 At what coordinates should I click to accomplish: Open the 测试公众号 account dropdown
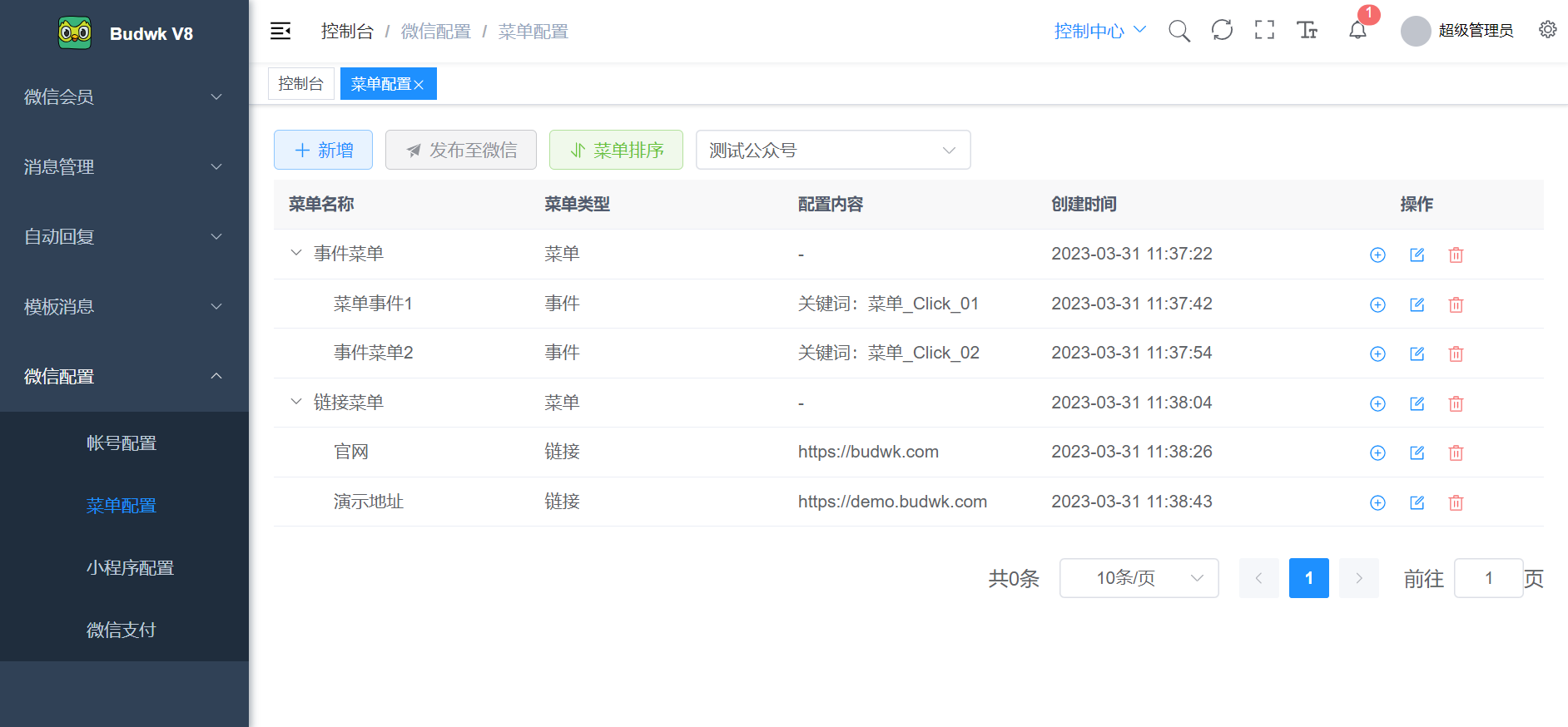832,150
